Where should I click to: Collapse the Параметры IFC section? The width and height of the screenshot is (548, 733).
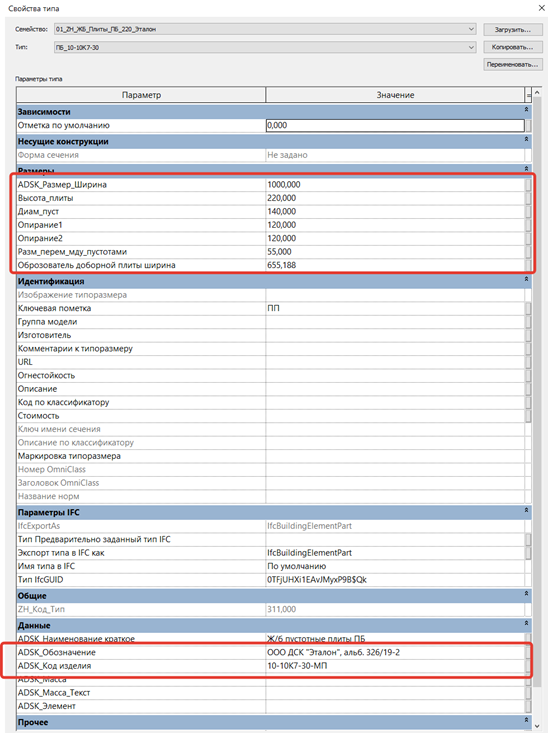tap(526, 510)
